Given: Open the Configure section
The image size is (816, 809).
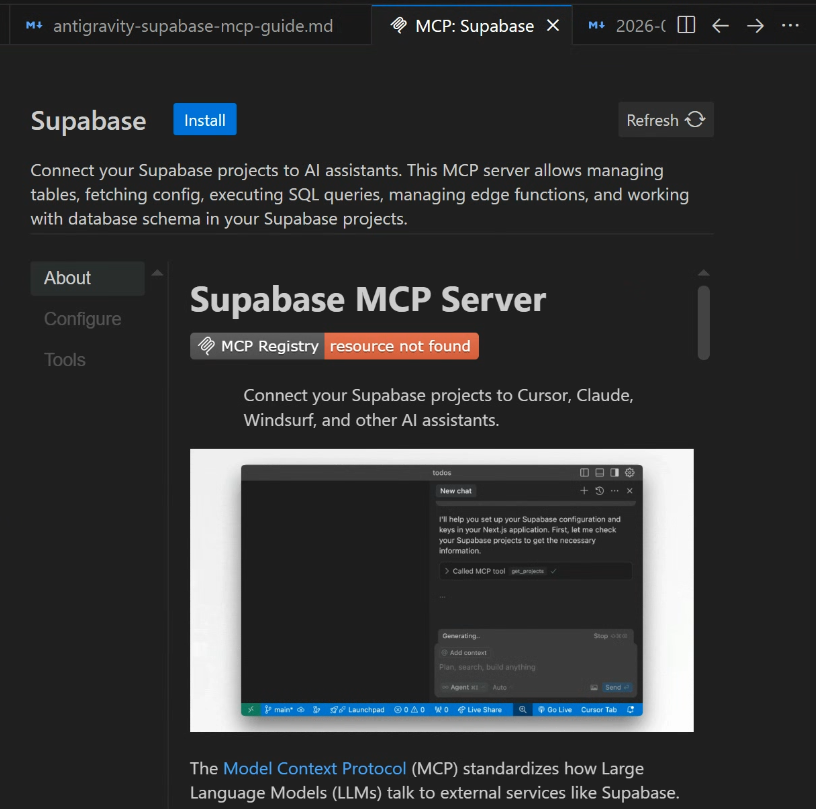Looking at the screenshot, I should point(82,319).
